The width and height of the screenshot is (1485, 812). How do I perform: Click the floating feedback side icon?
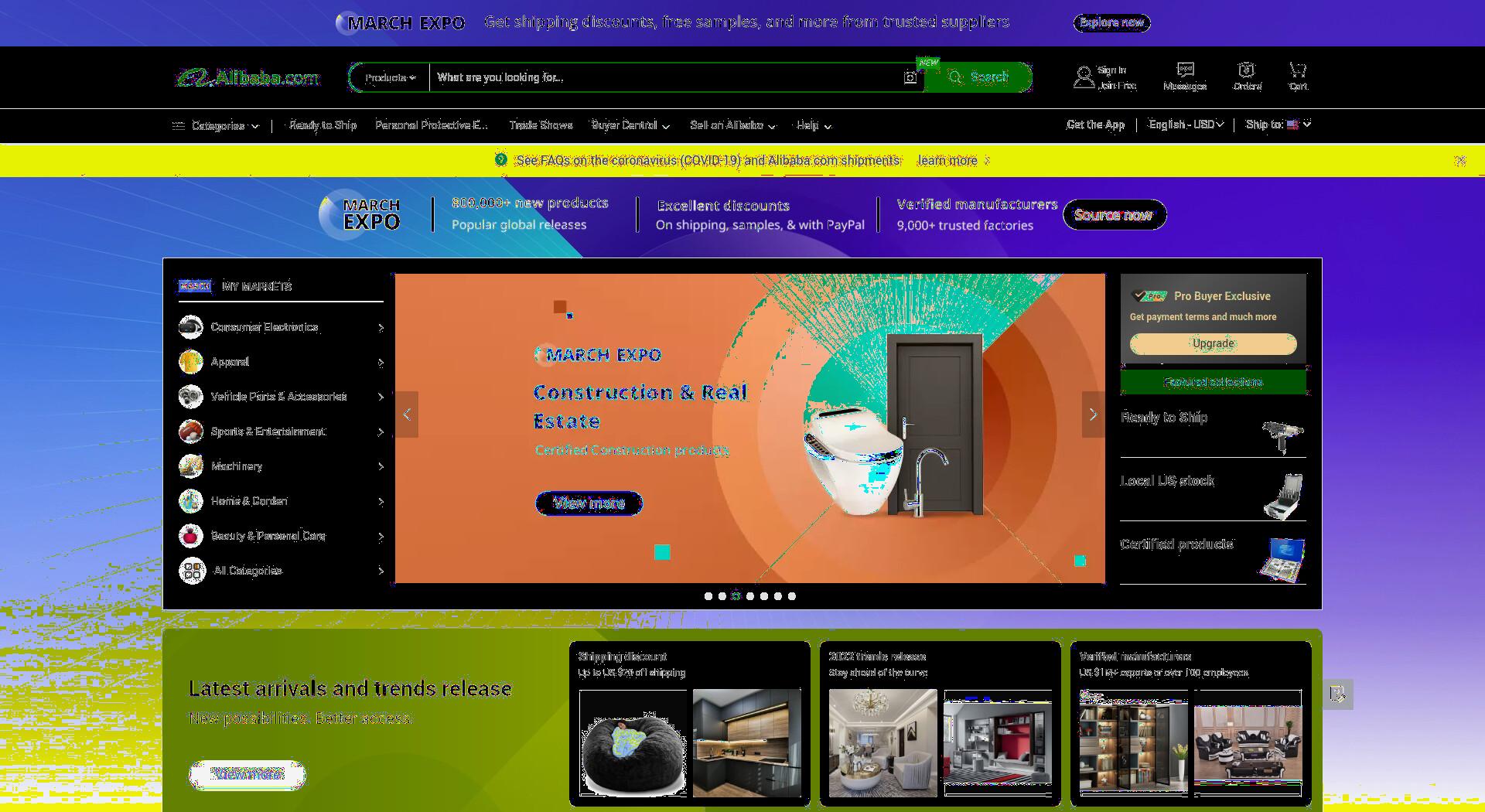pyautogui.click(x=1337, y=694)
